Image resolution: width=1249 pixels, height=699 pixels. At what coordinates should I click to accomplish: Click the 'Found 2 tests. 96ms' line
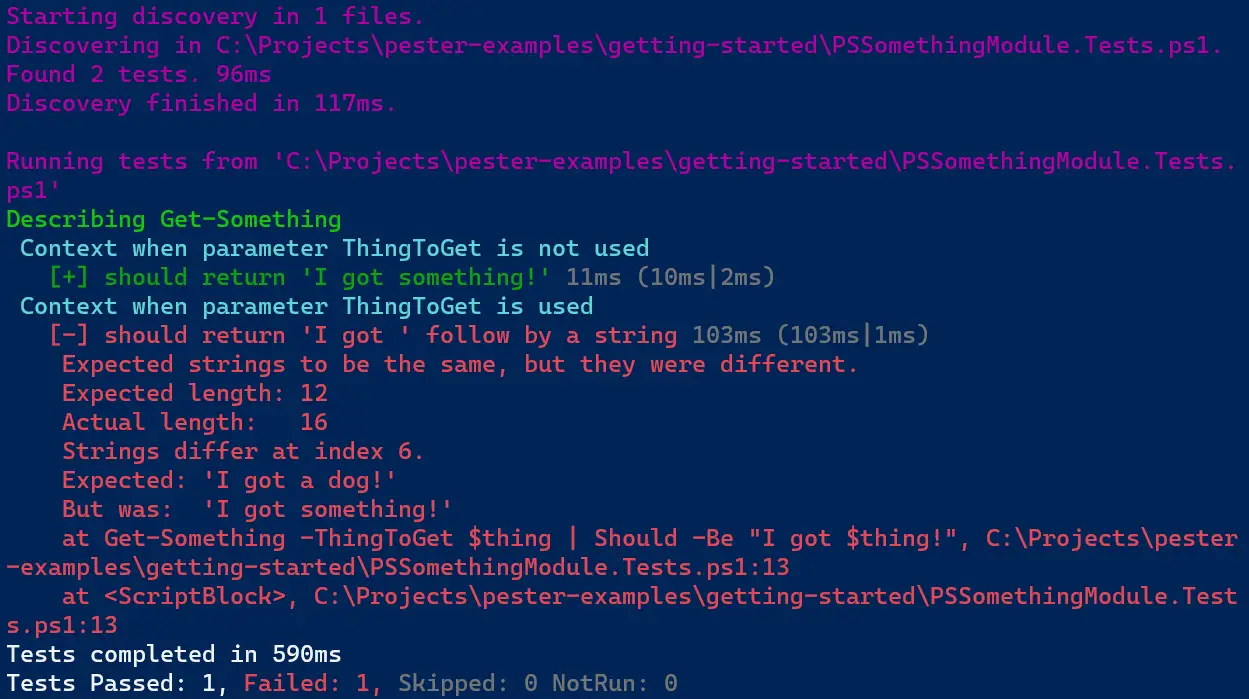tap(138, 74)
